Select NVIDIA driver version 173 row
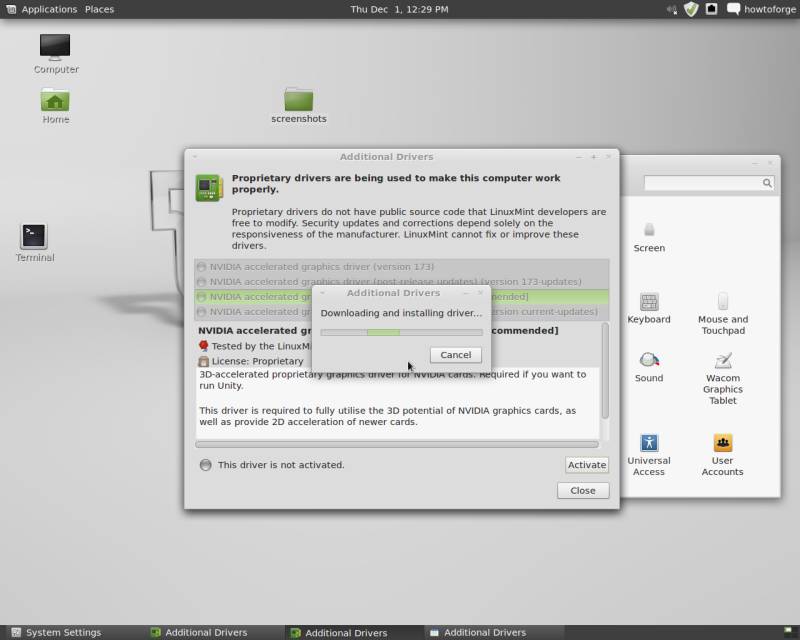Image resolution: width=800 pixels, height=640 pixels. click(x=402, y=267)
